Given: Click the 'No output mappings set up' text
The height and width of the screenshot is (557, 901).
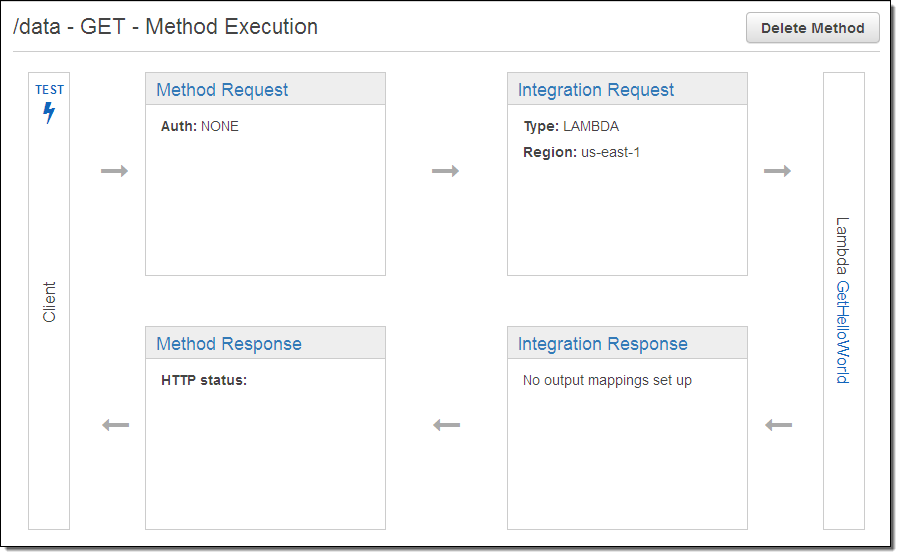Looking at the screenshot, I should coord(607,381).
